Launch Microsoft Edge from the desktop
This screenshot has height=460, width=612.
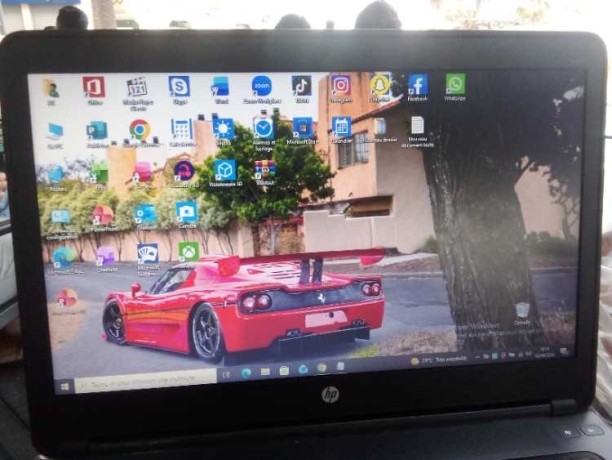tap(64, 260)
